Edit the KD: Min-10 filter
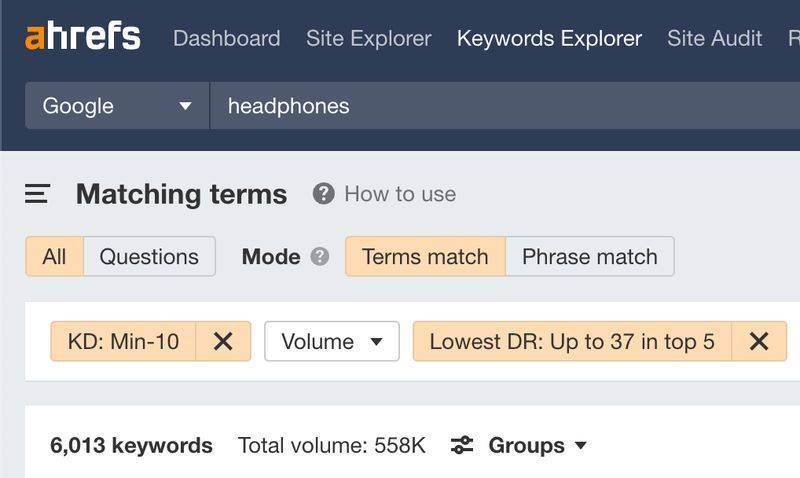 point(123,342)
